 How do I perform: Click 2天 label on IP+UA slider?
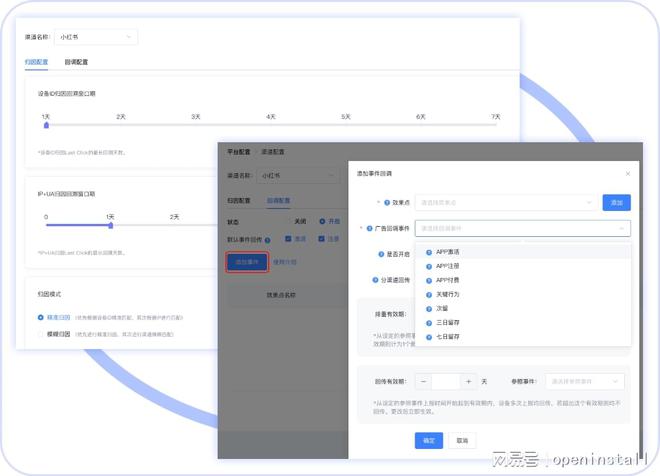pos(174,217)
